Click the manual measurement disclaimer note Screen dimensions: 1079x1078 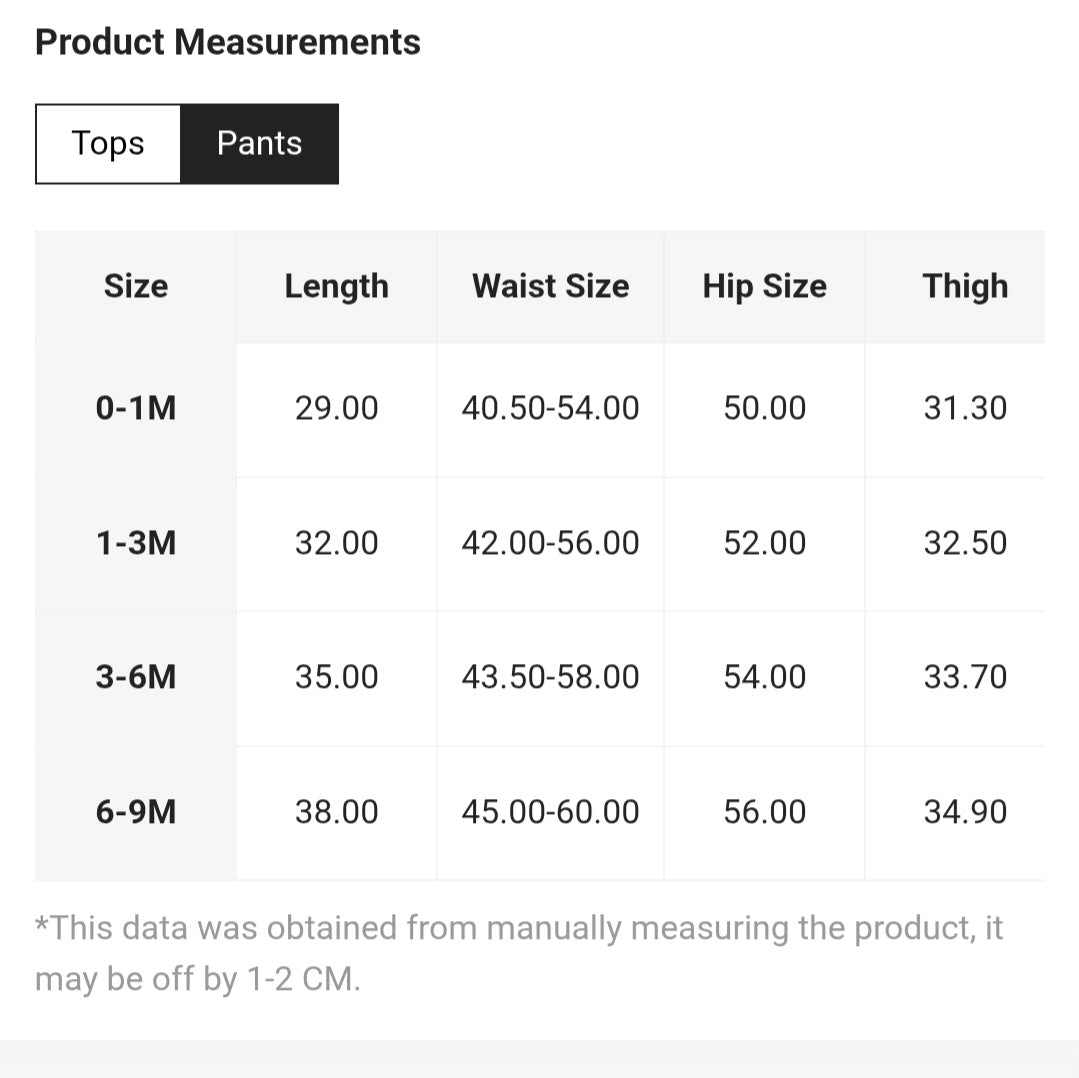[x=518, y=953]
